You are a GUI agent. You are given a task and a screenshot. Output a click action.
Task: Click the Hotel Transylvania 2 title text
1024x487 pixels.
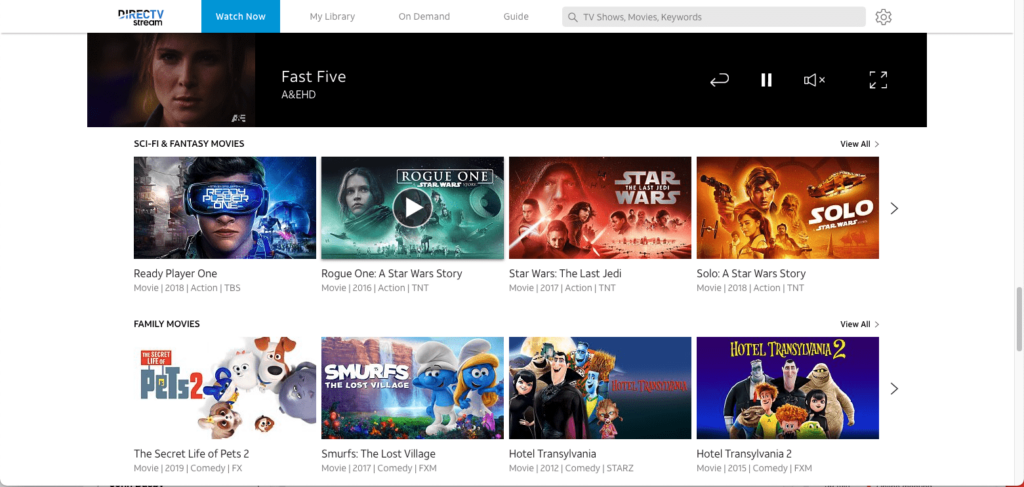pos(744,454)
